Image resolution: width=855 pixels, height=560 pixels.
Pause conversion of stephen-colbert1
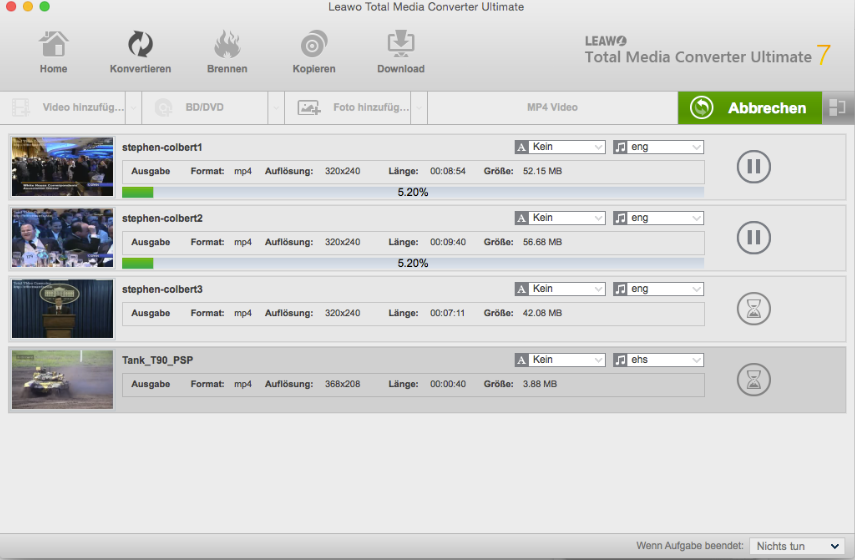pos(754,166)
